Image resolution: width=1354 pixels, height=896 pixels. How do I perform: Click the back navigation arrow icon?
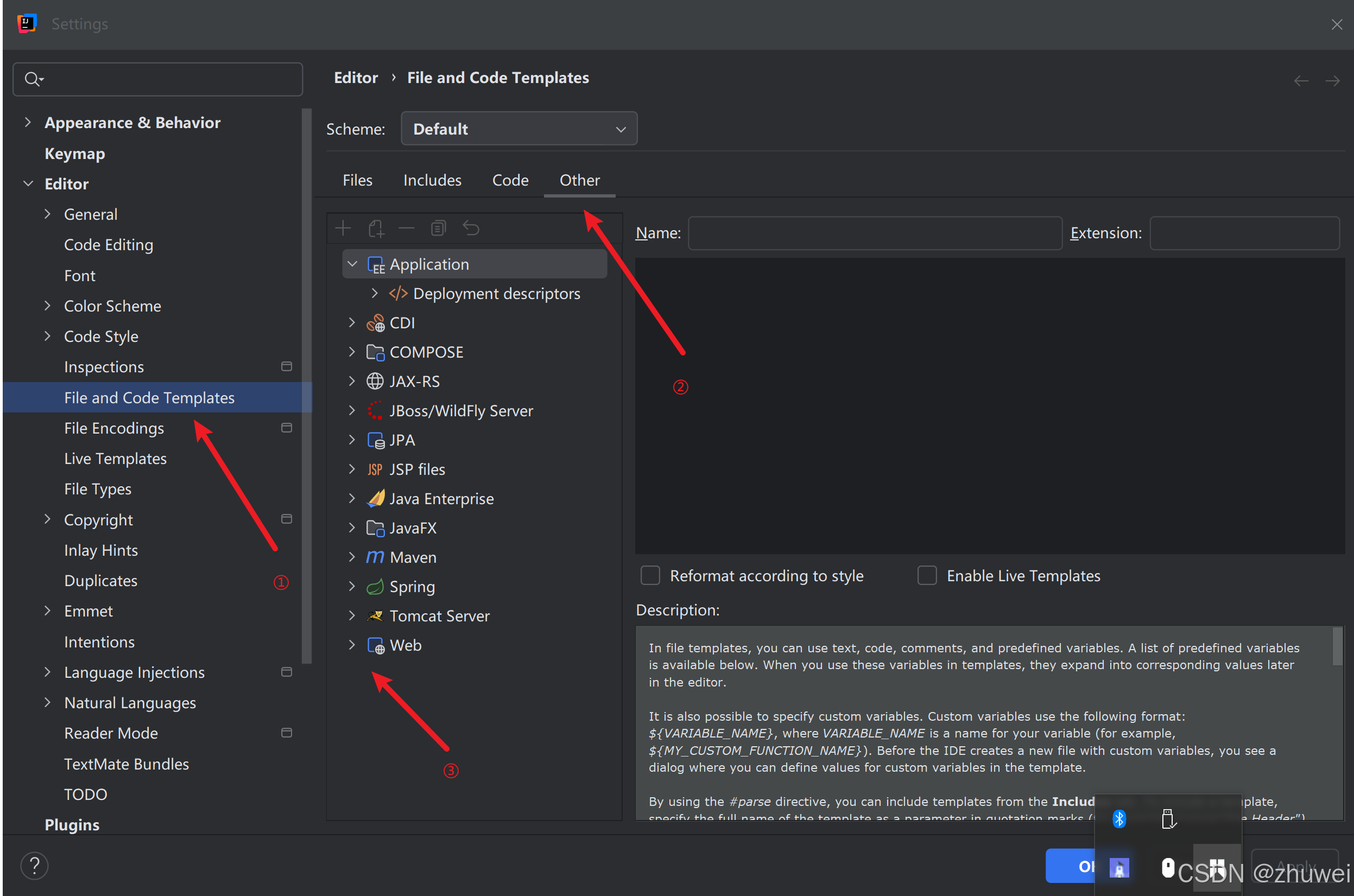tap(1301, 80)
